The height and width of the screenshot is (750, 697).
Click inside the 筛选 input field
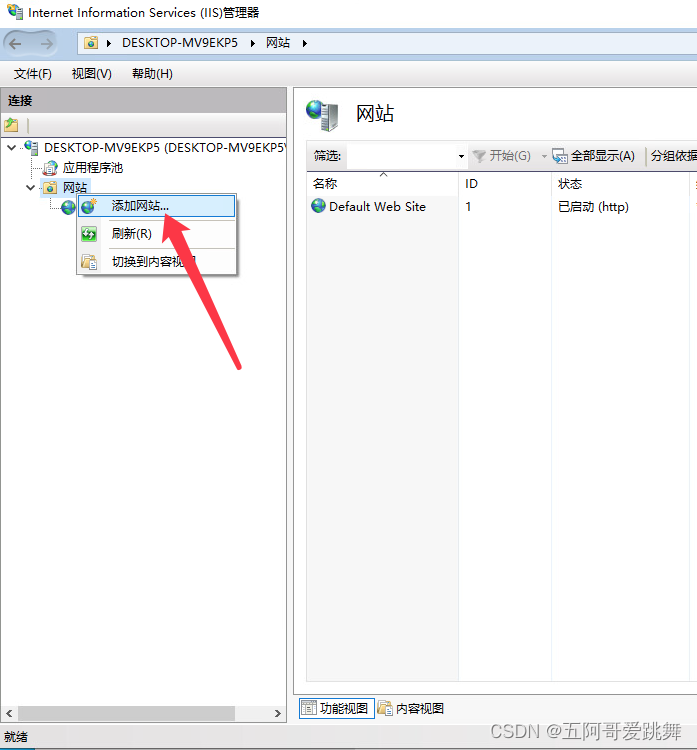click(402, 156)
